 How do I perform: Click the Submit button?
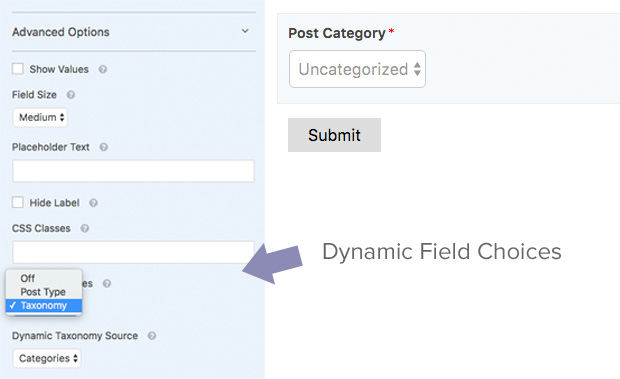(335, 135)
